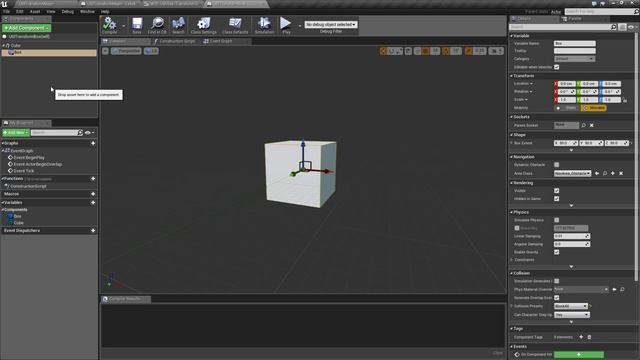Screen dimensions: 640x360
Task: Open My Blueprint view options eye icon
Action: [89, 133]
